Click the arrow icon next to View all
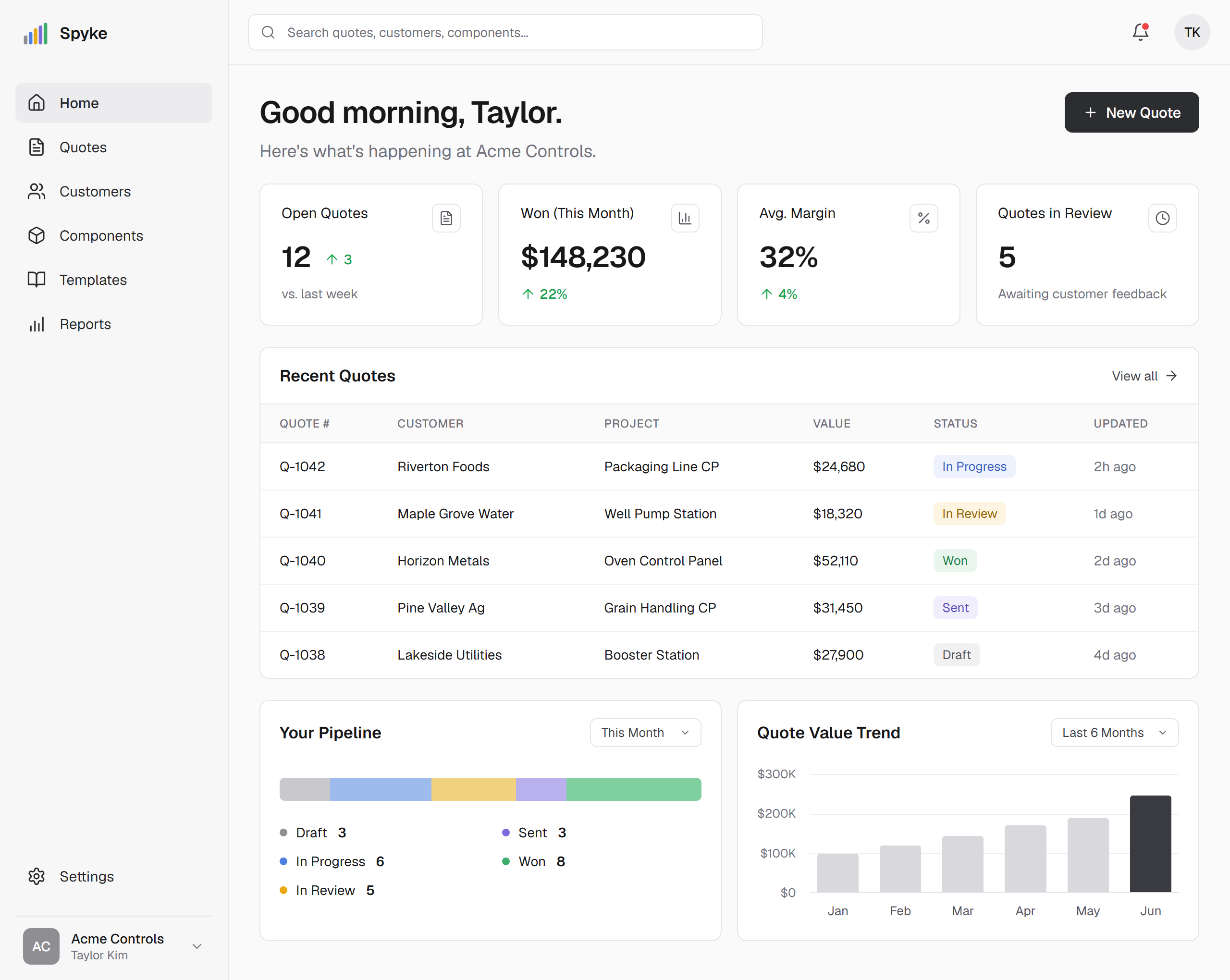 pos(1171,376)
